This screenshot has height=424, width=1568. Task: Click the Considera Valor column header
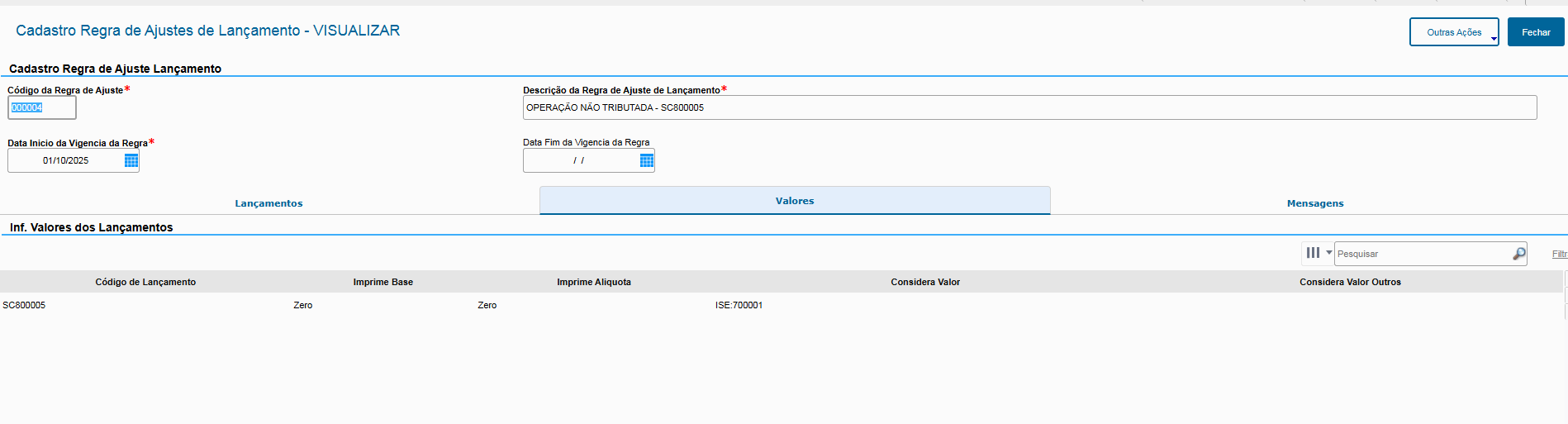pyautogui.click(x=924, y=282)
